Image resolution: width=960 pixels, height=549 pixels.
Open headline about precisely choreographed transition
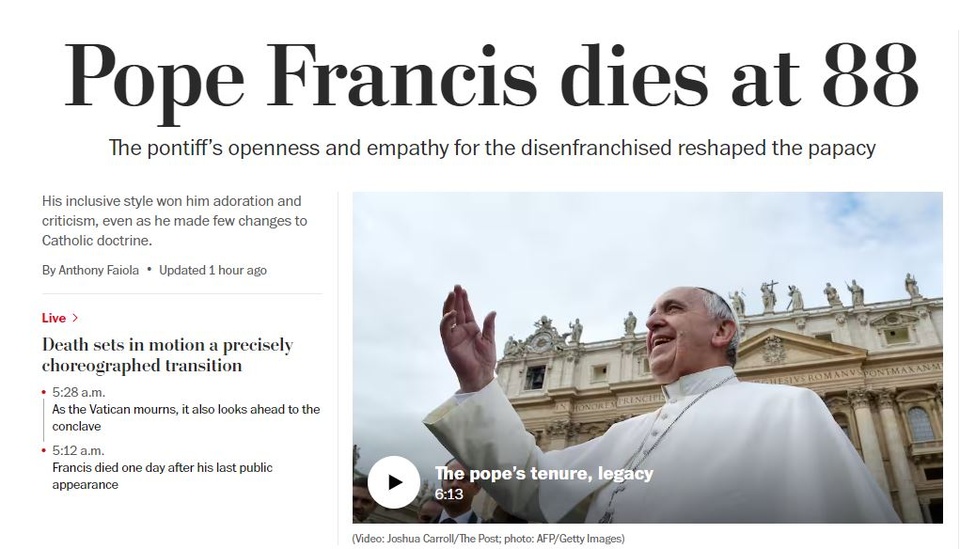[167, 355]
